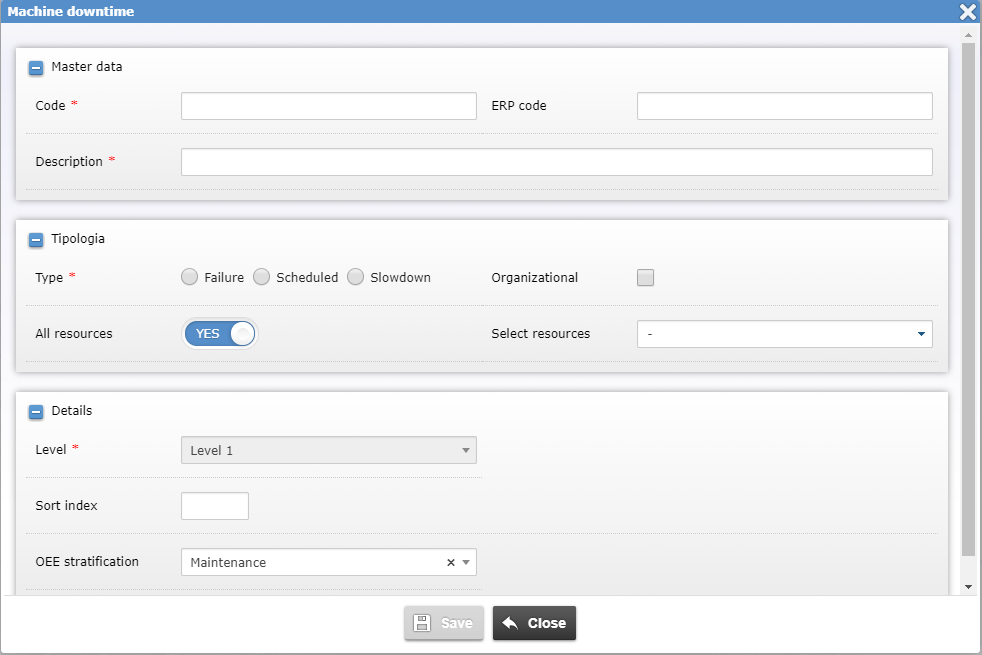Toggle the All resources YES switch
Viewport: 982px width, 655px height.
(220, 334)
